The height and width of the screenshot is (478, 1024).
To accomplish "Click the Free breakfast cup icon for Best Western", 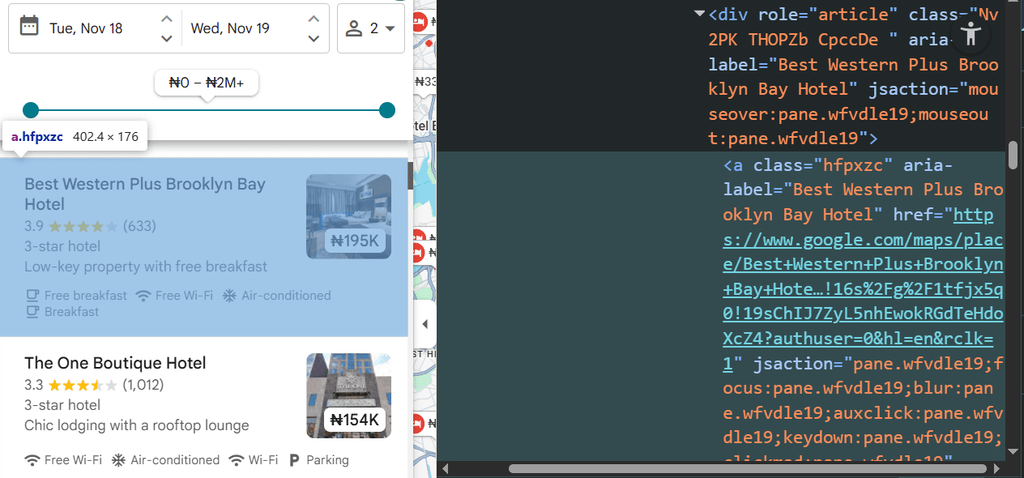I will click(x=32, y=296).
